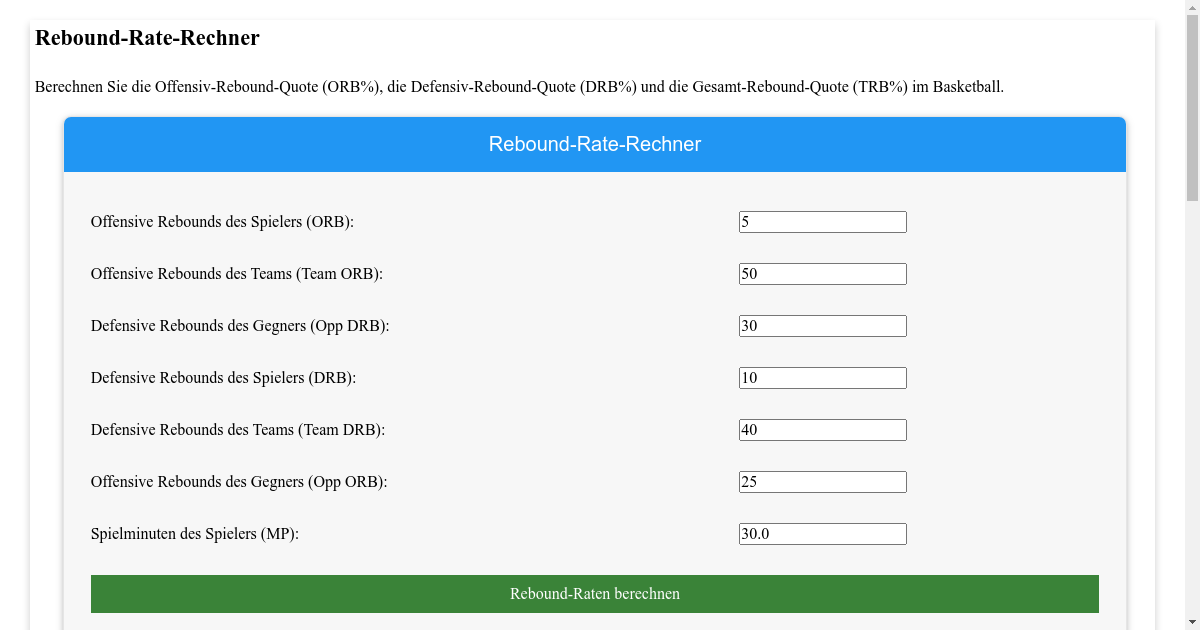Click the scrollbar down arrow

pyautogui.click(x=1191, y=621)
